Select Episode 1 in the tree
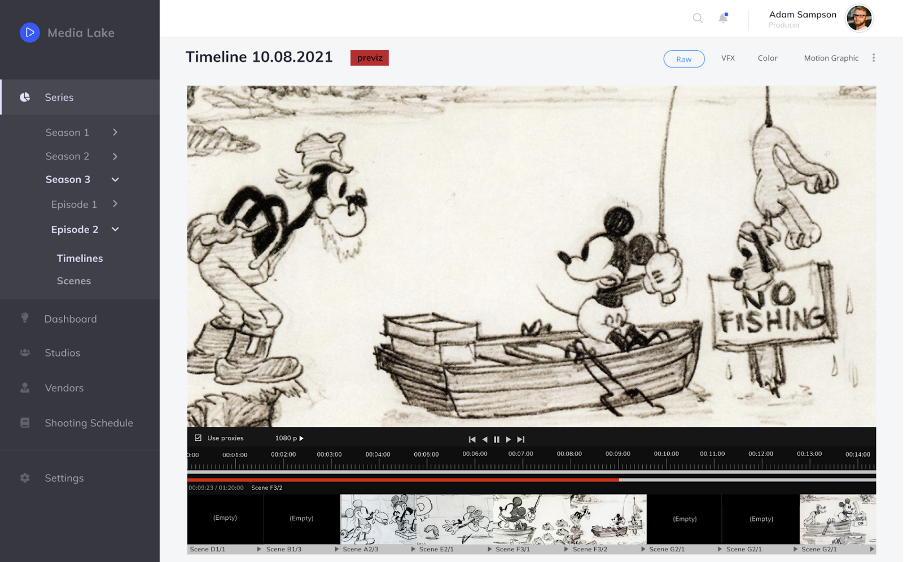 (74, 204)
